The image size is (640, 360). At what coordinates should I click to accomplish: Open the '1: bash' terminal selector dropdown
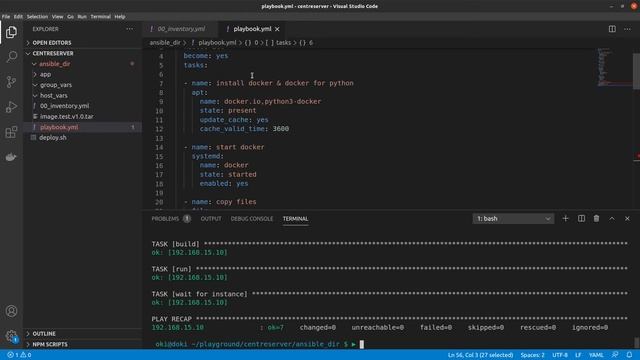(513, 219)
